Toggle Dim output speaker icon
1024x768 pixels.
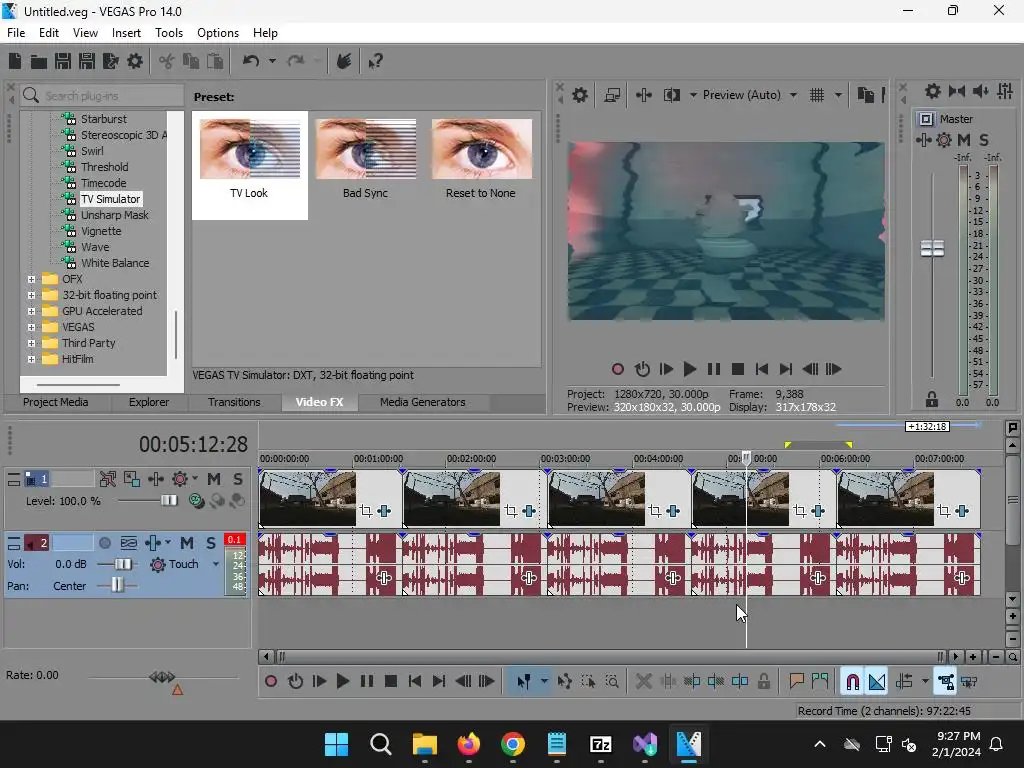pyautogui.click(x=980, y=91)
